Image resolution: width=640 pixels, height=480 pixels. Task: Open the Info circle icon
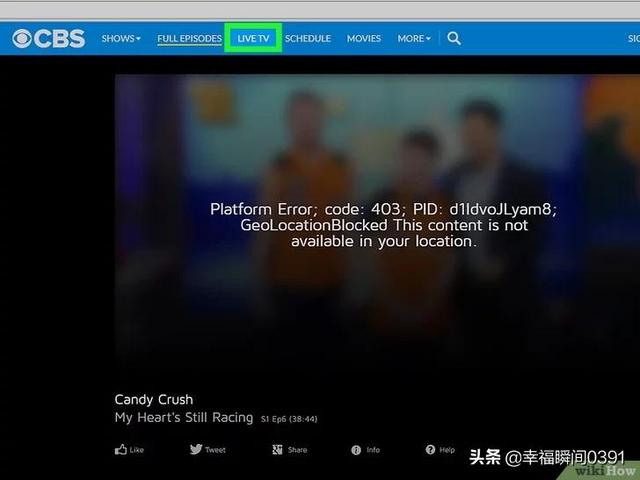356,450
